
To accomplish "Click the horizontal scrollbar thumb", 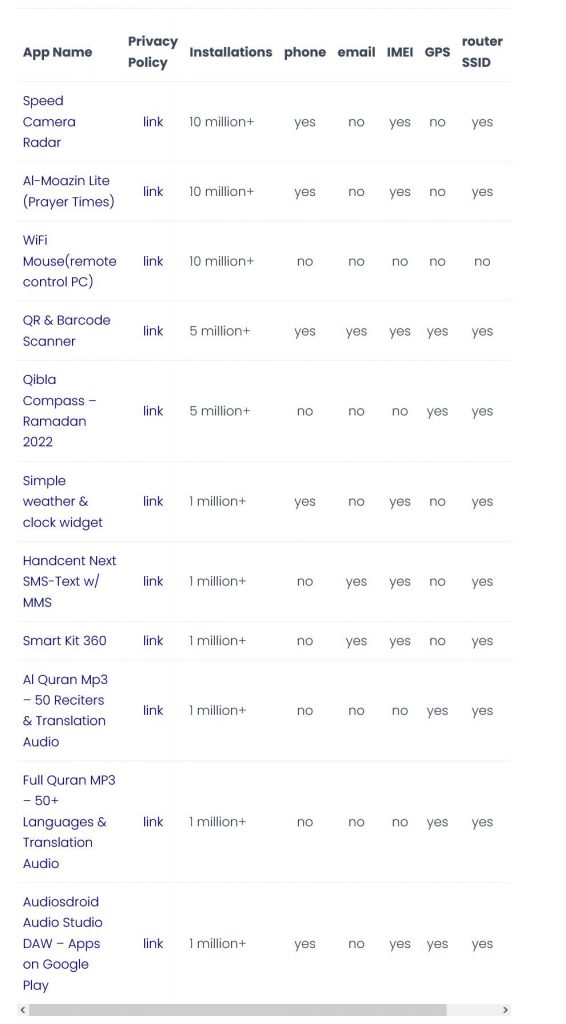I will click(238, 1010).
